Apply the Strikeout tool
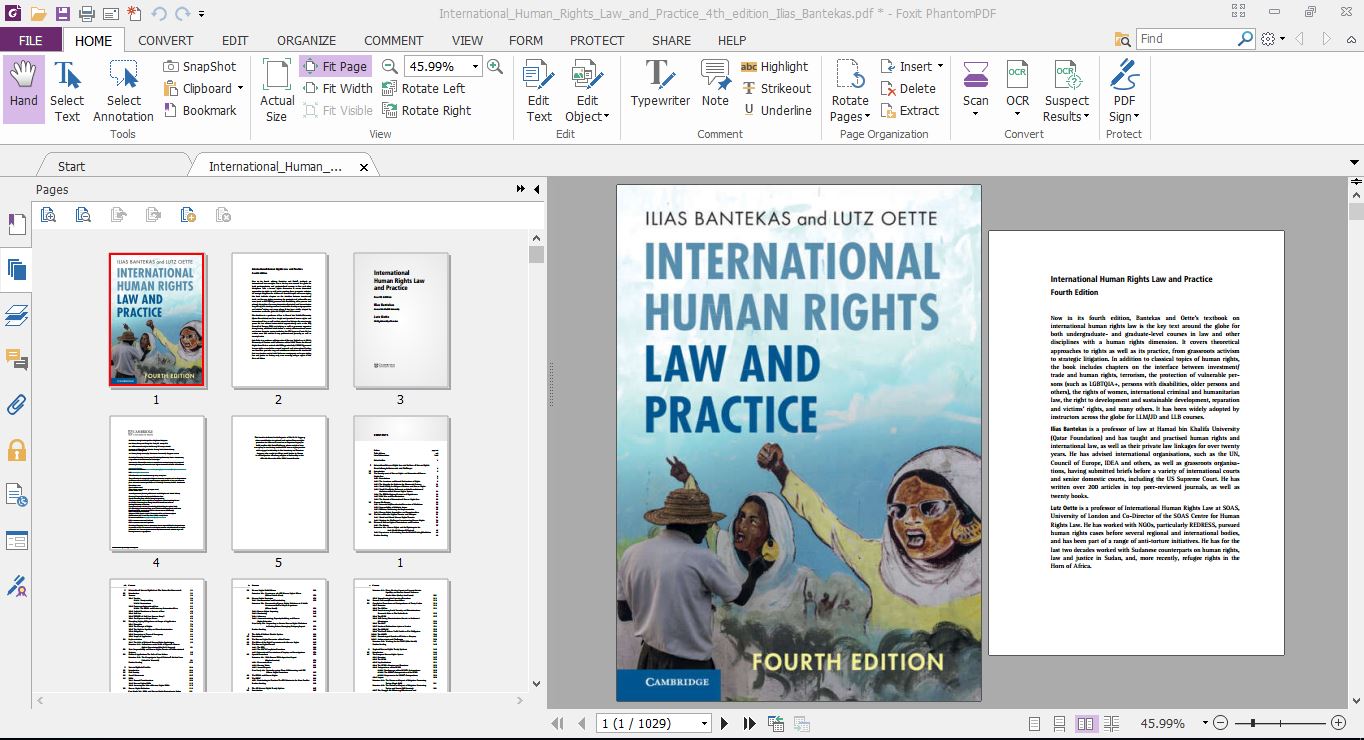The image size is (1364, 740). click(x=775, y=88)
